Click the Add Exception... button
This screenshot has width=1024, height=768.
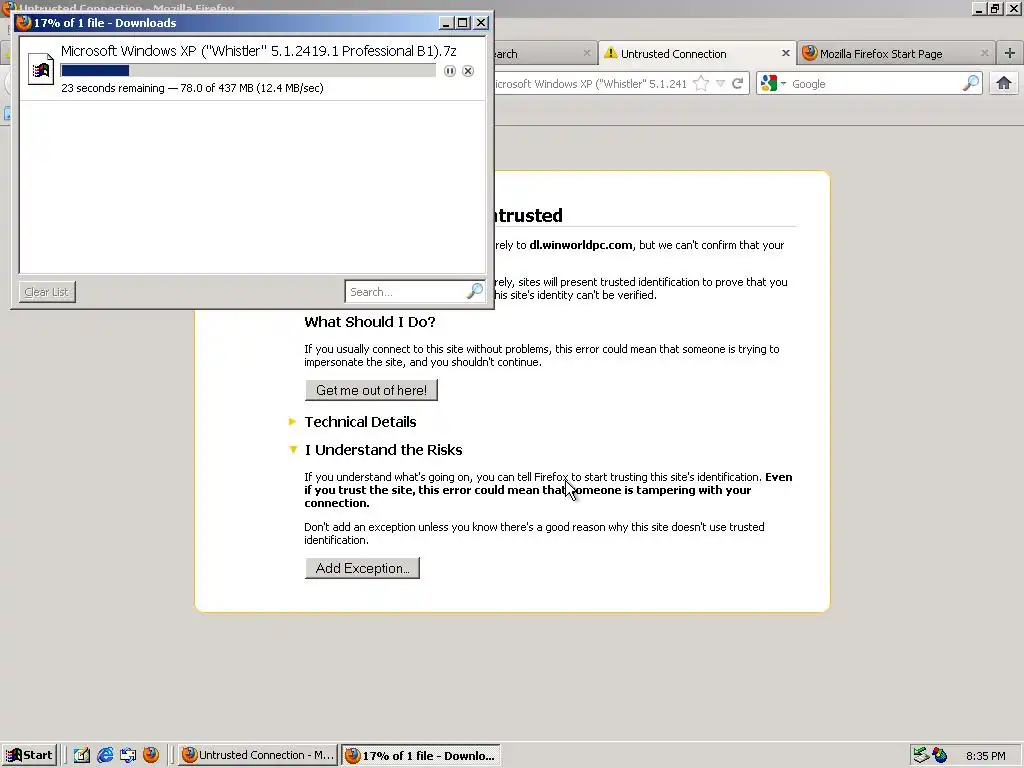362,568
